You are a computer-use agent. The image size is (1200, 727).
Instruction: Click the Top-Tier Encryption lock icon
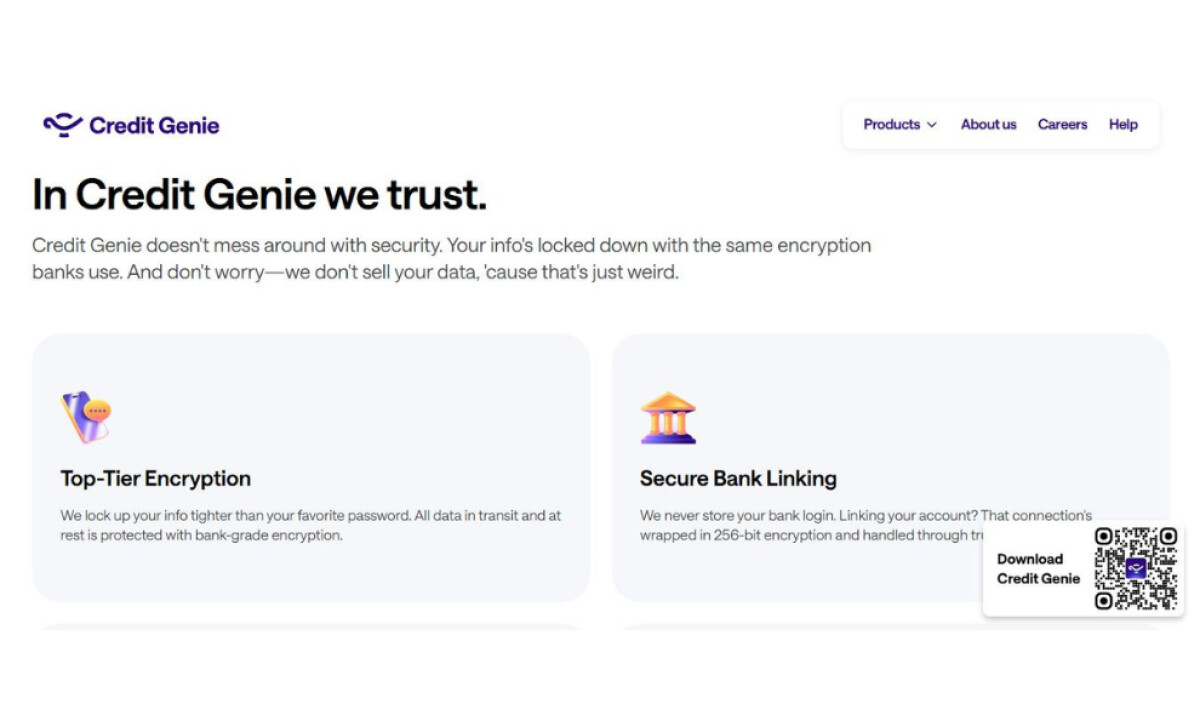point(85,415)
